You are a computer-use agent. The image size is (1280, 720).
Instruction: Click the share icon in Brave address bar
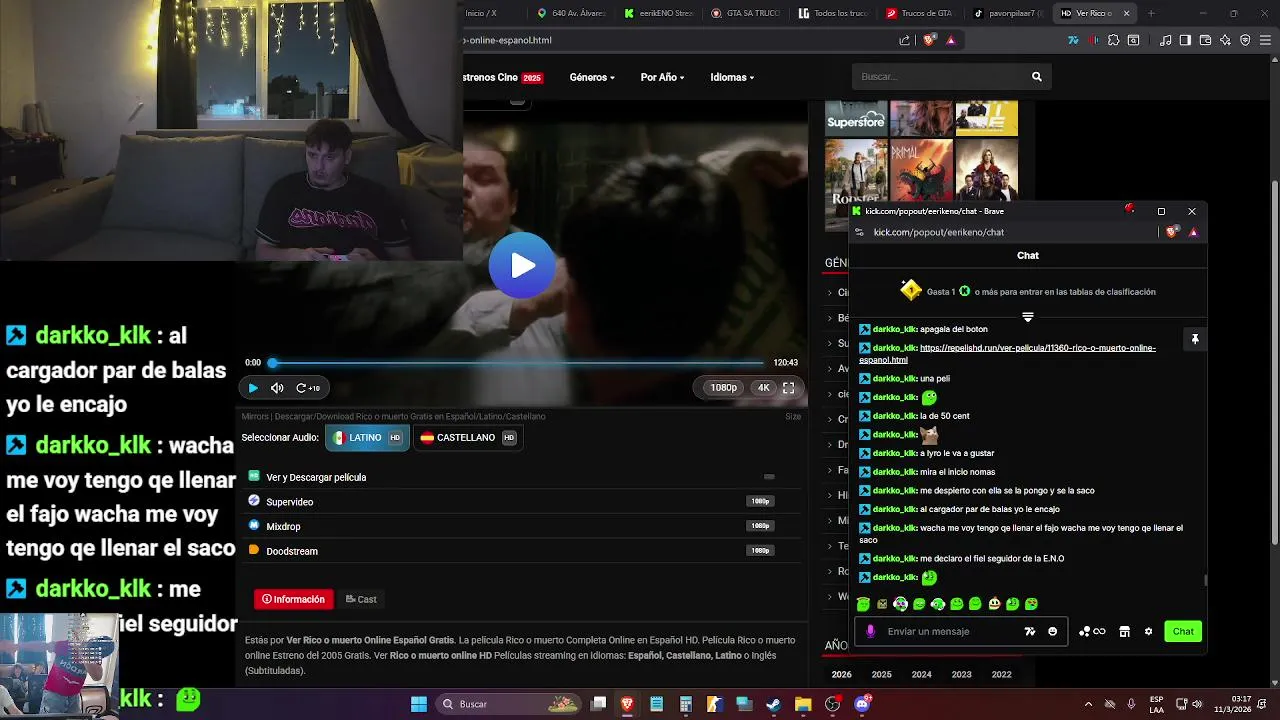click(x=905, y=40)
